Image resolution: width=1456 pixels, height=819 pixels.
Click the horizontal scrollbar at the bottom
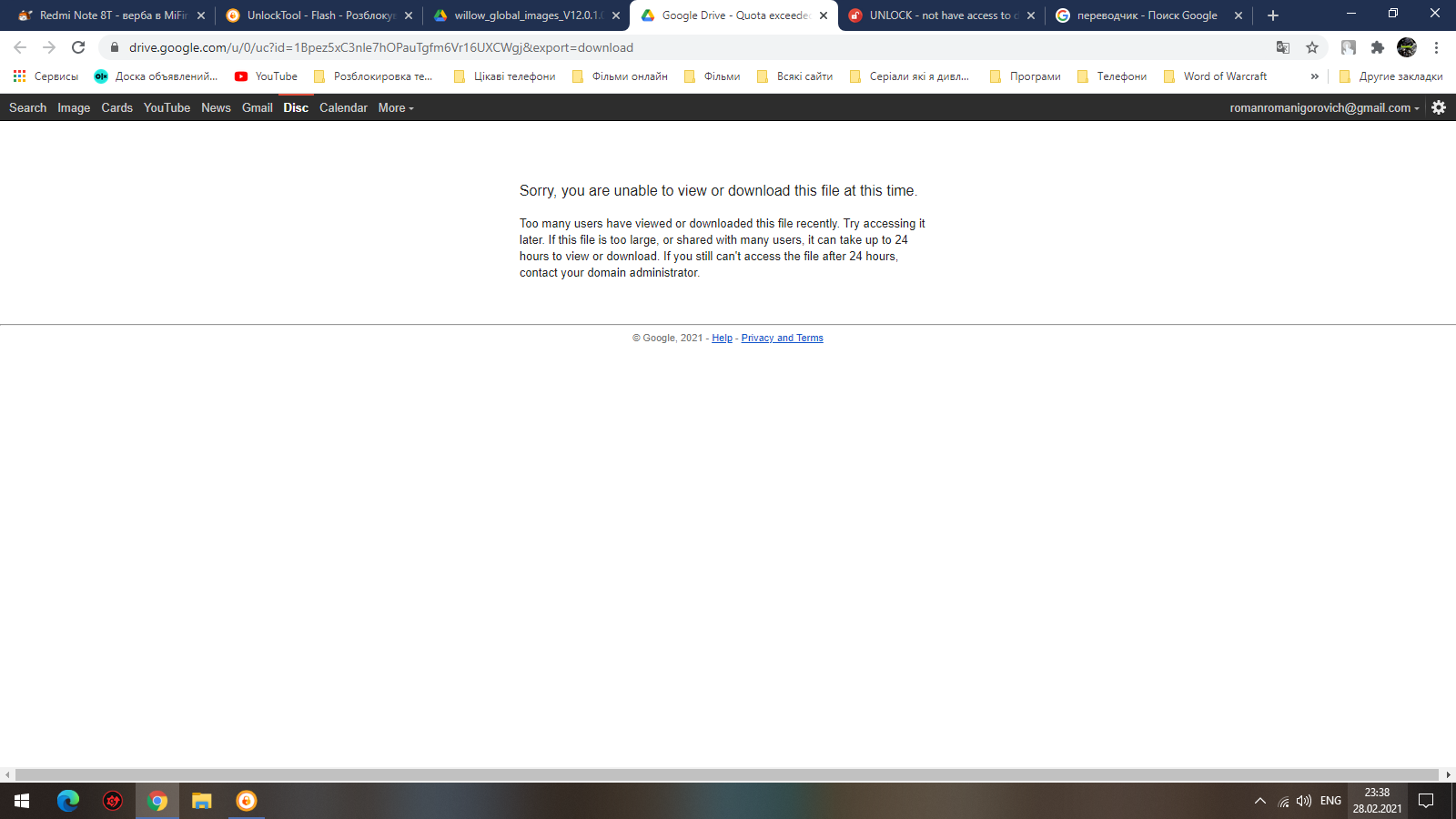(x=726, y=774)
